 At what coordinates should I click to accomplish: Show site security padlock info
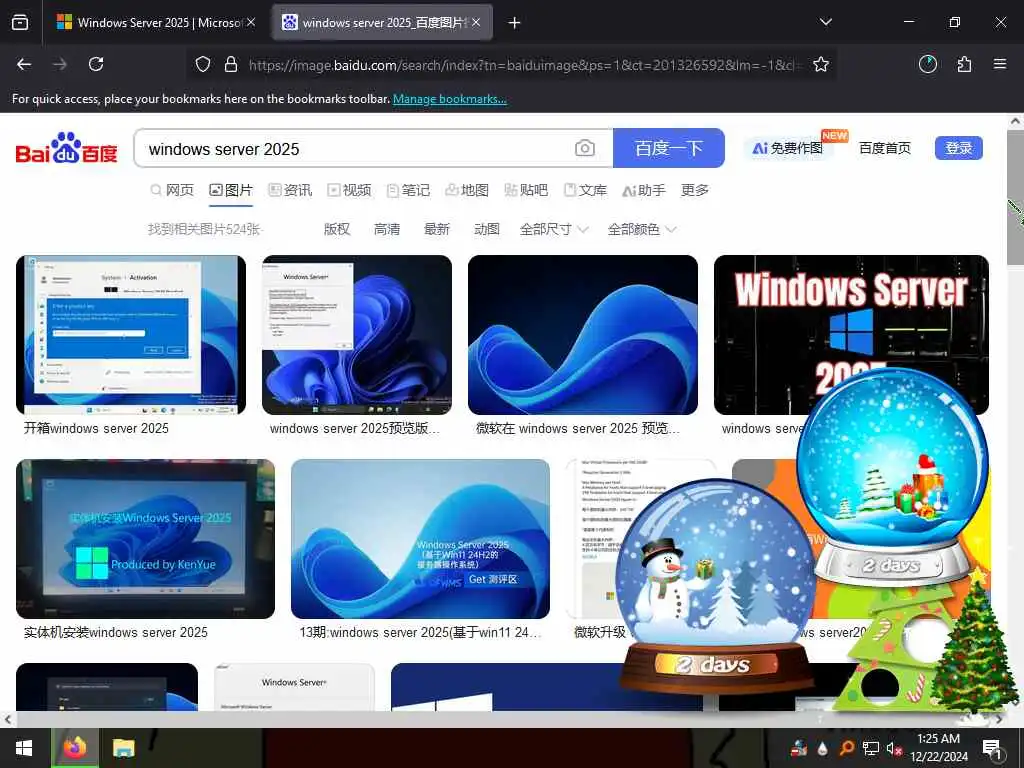tap(231, 65)
